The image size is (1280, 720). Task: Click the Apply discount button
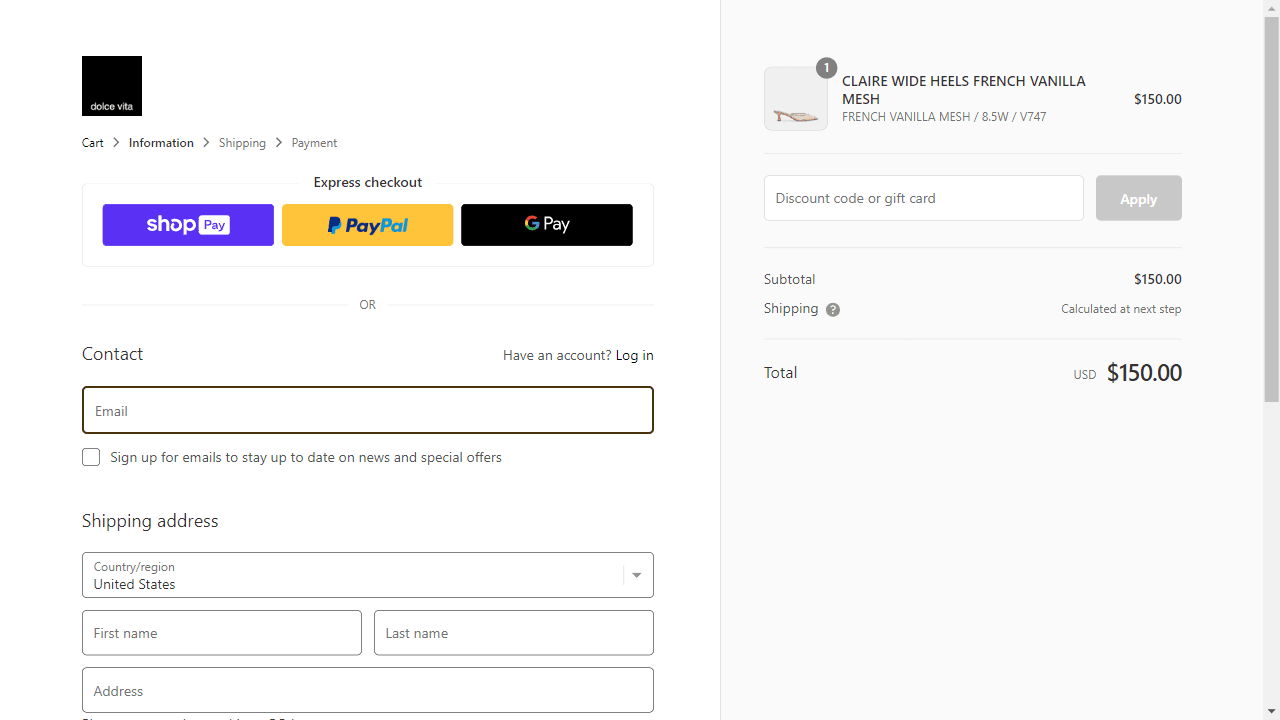pos(1139,198)
